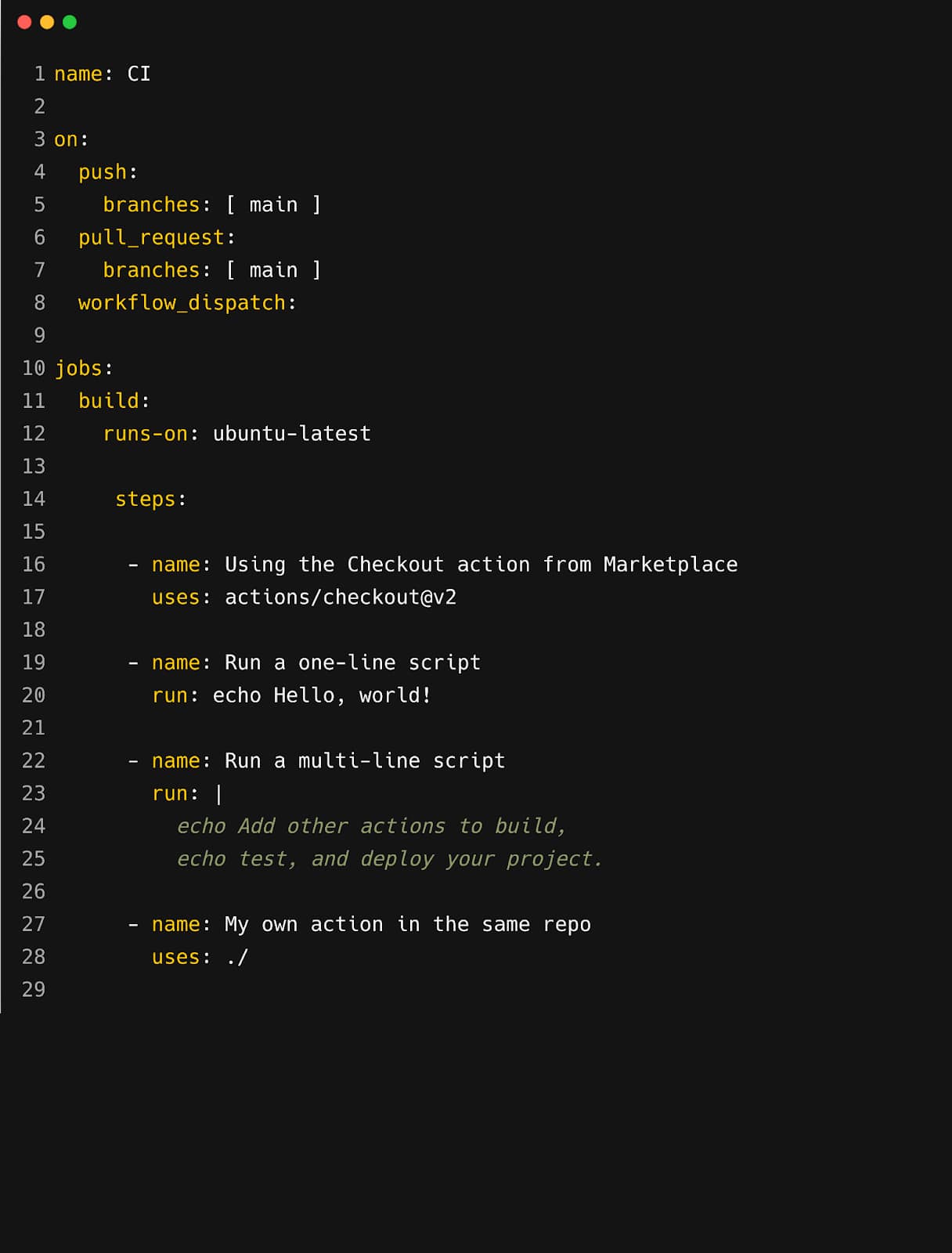Viewport: 952px width, 1253px height.
Task: Click 'ubuntu-latest' runner value
Action: point(291,434)
